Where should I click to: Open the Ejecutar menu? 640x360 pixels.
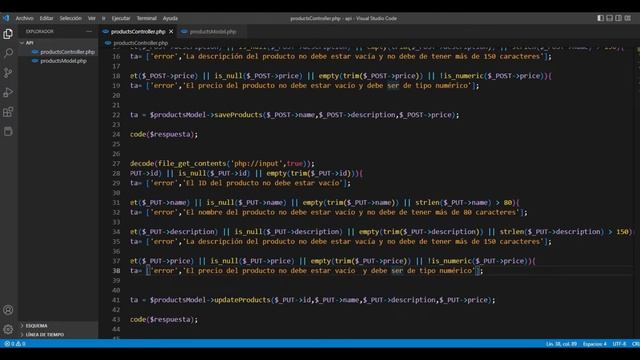point(121,18)
